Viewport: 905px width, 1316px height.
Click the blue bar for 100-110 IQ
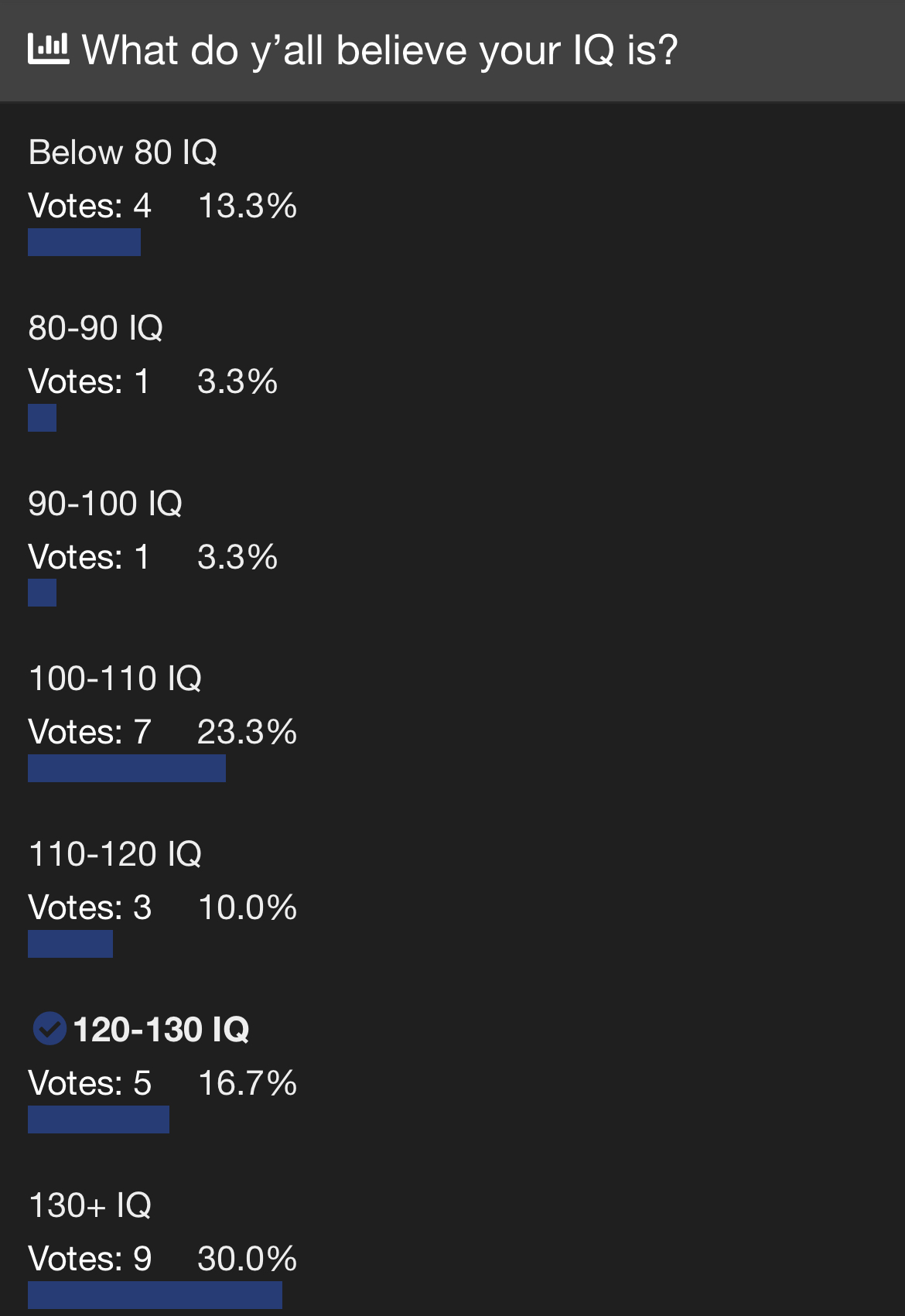[127, 768]
